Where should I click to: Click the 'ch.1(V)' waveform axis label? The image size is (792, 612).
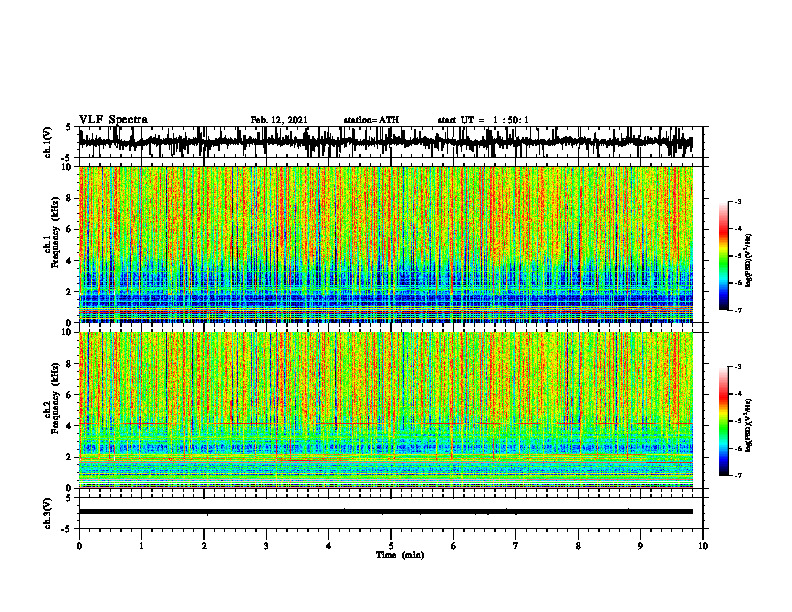coord(48,142)
